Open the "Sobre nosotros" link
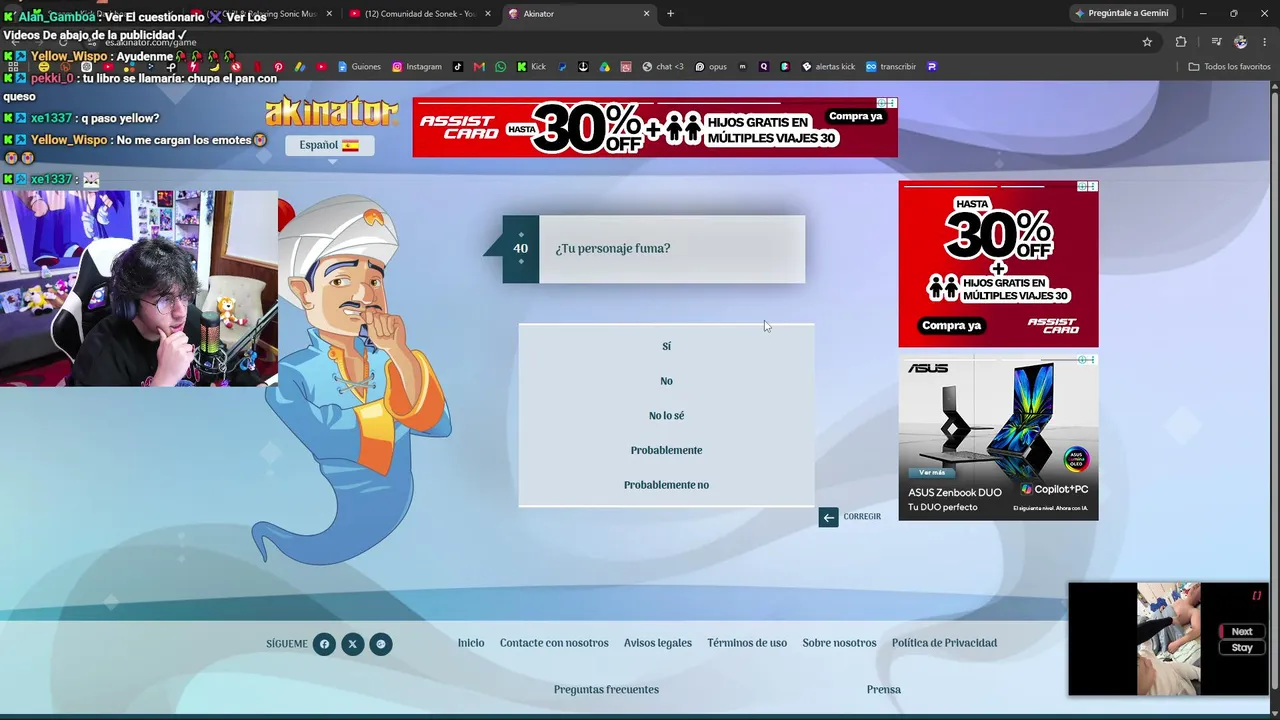 (839, 643)
